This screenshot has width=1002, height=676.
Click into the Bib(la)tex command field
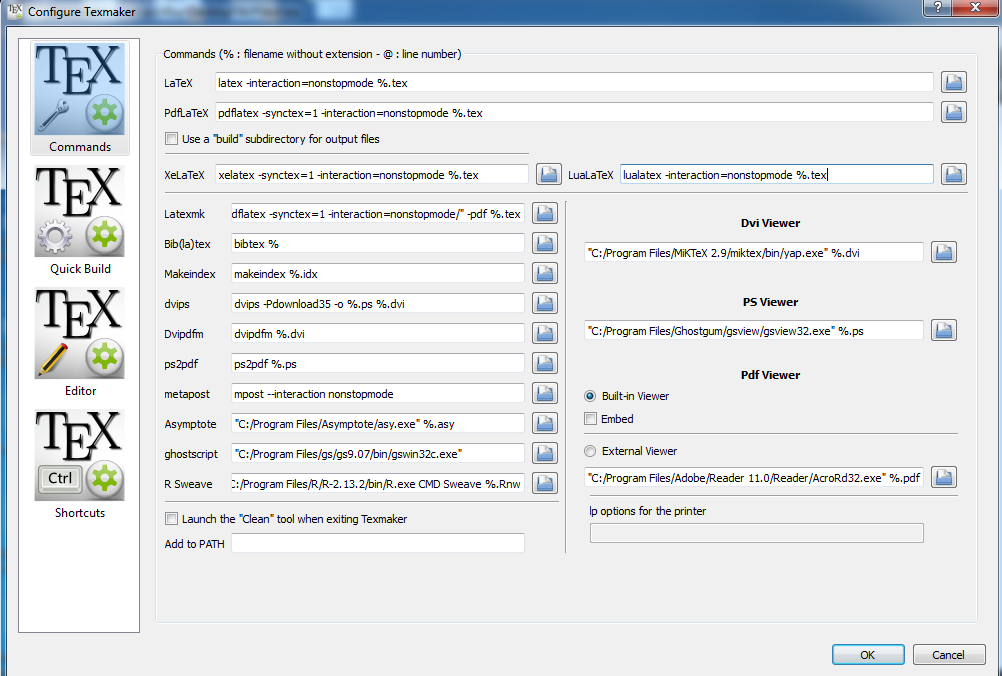click(378, 243)
